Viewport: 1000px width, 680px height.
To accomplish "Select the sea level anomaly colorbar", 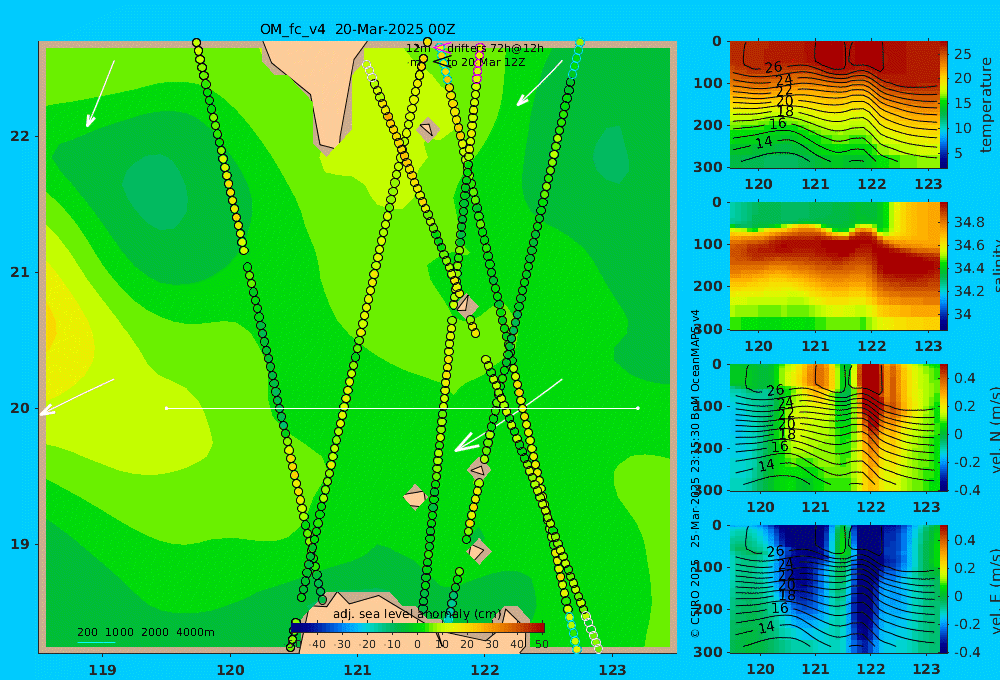I will (x=418, y=628).
